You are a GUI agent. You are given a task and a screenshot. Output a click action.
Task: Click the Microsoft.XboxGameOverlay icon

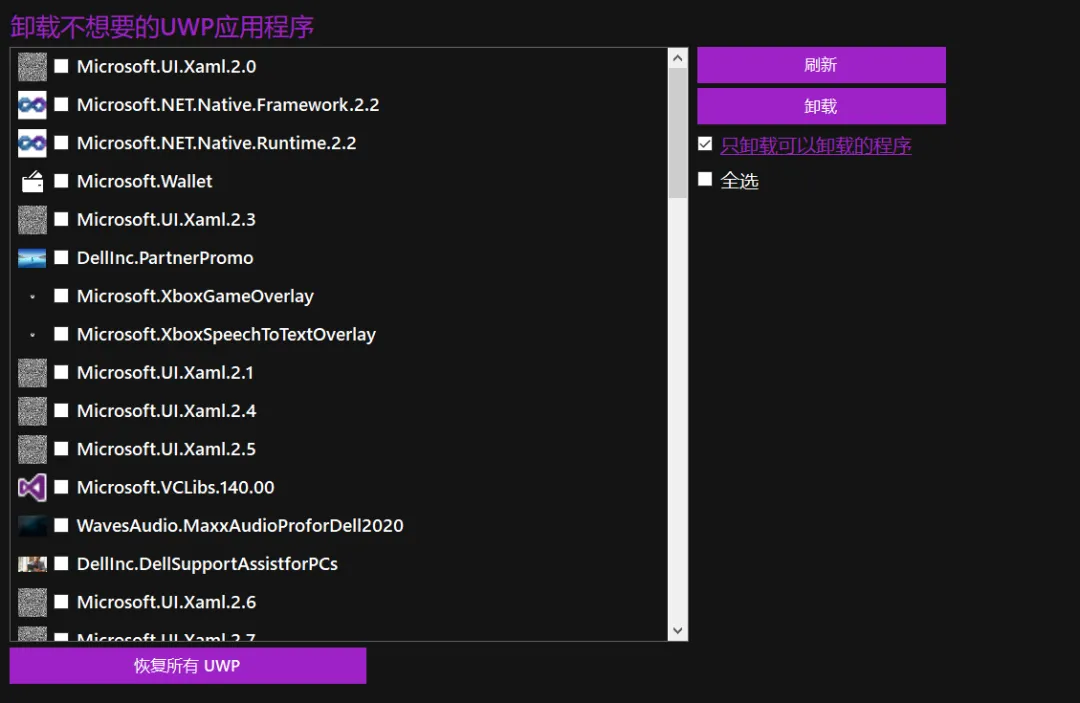coord(32,297)
